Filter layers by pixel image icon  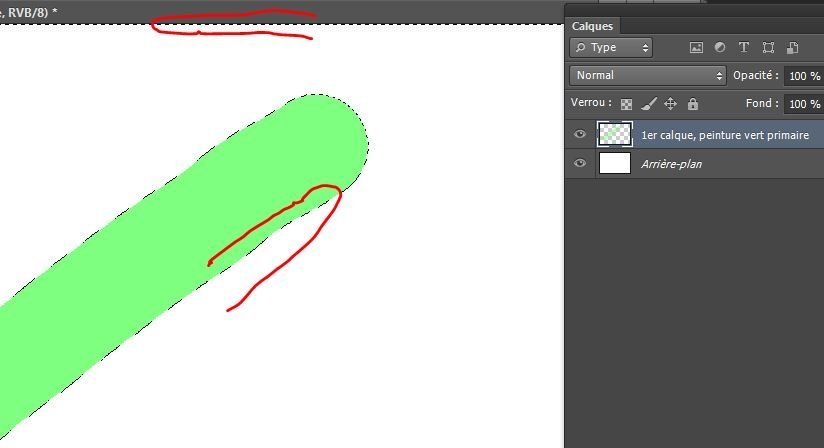click(x=696, y=47)
